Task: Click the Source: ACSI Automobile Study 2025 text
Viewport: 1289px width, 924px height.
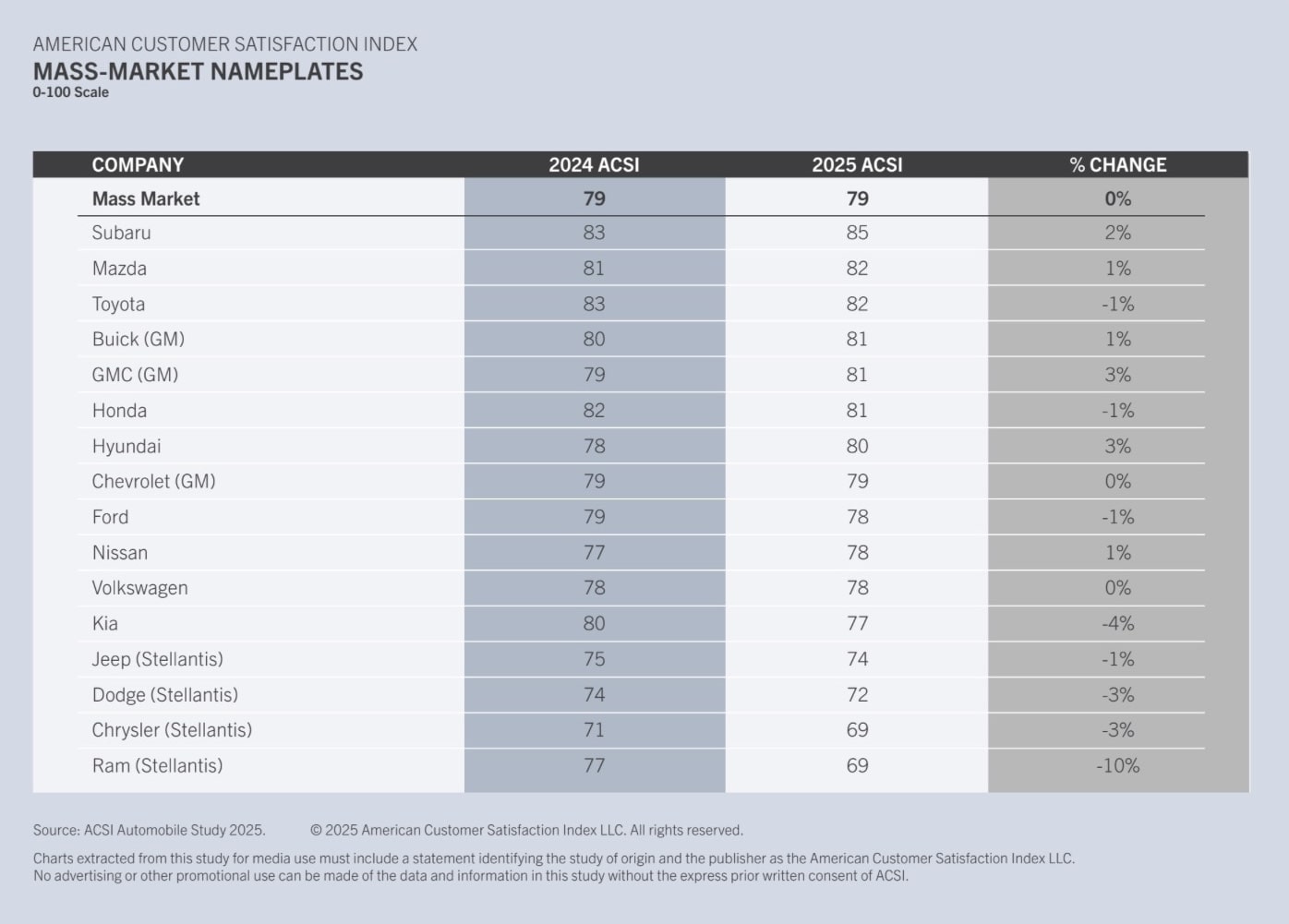Action: click(x=149, y=830)
